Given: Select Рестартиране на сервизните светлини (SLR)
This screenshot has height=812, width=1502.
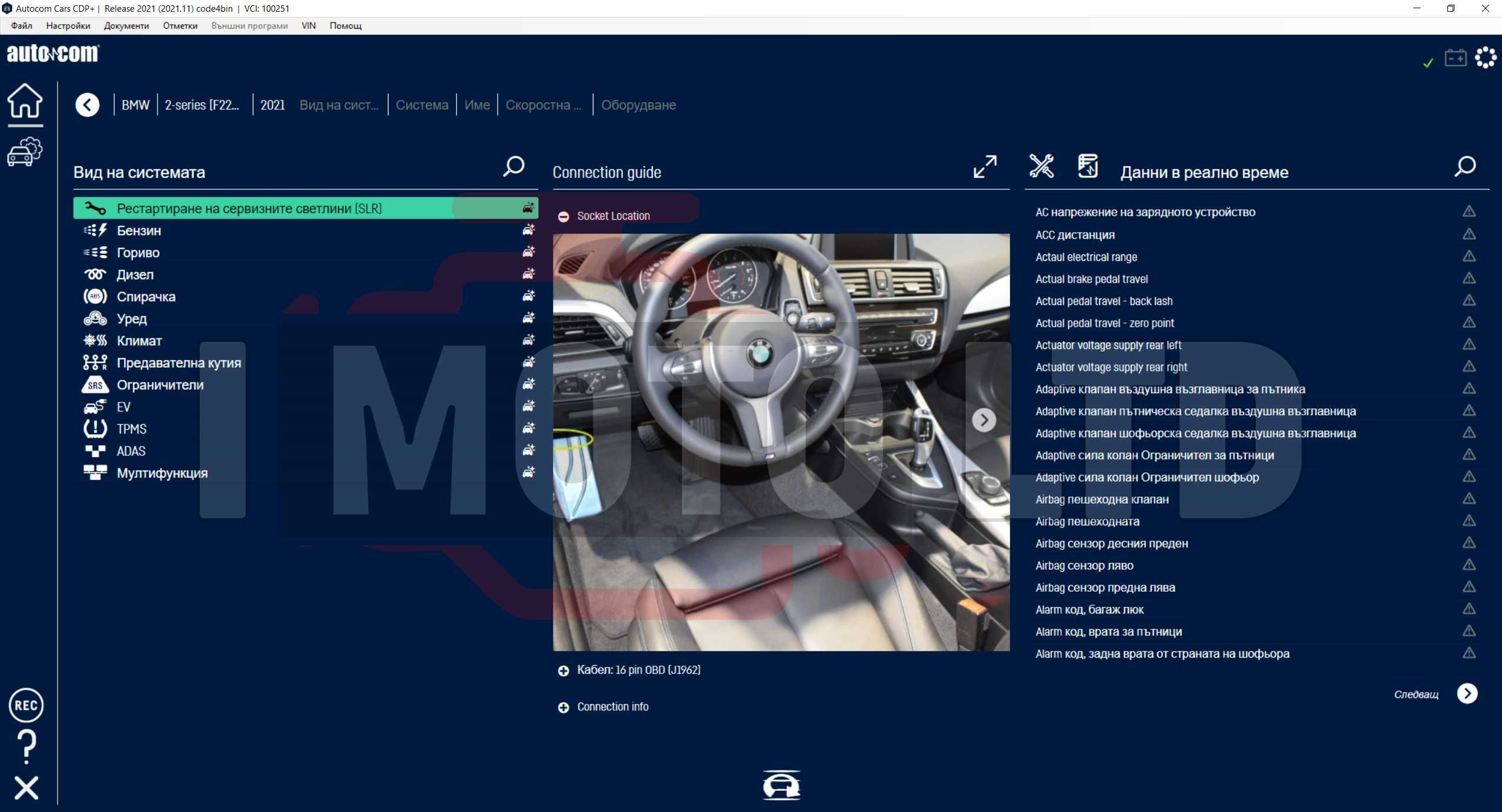Looking at the screenshot, I should coord(306,209).
